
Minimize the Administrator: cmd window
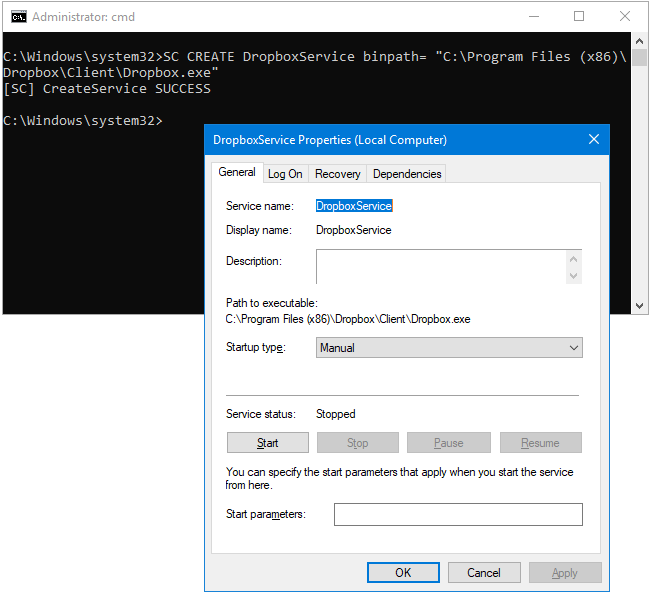coord(534,17)
